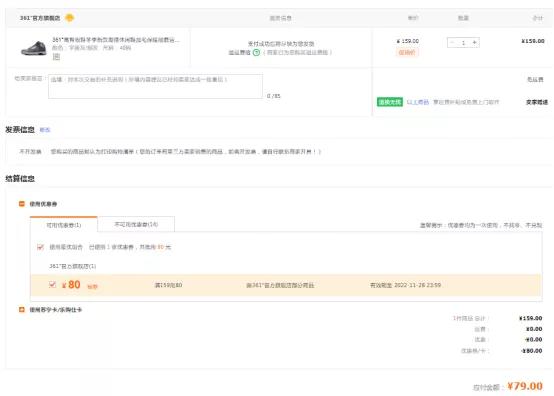Increase quantity with the plus button

pos(475,42)
